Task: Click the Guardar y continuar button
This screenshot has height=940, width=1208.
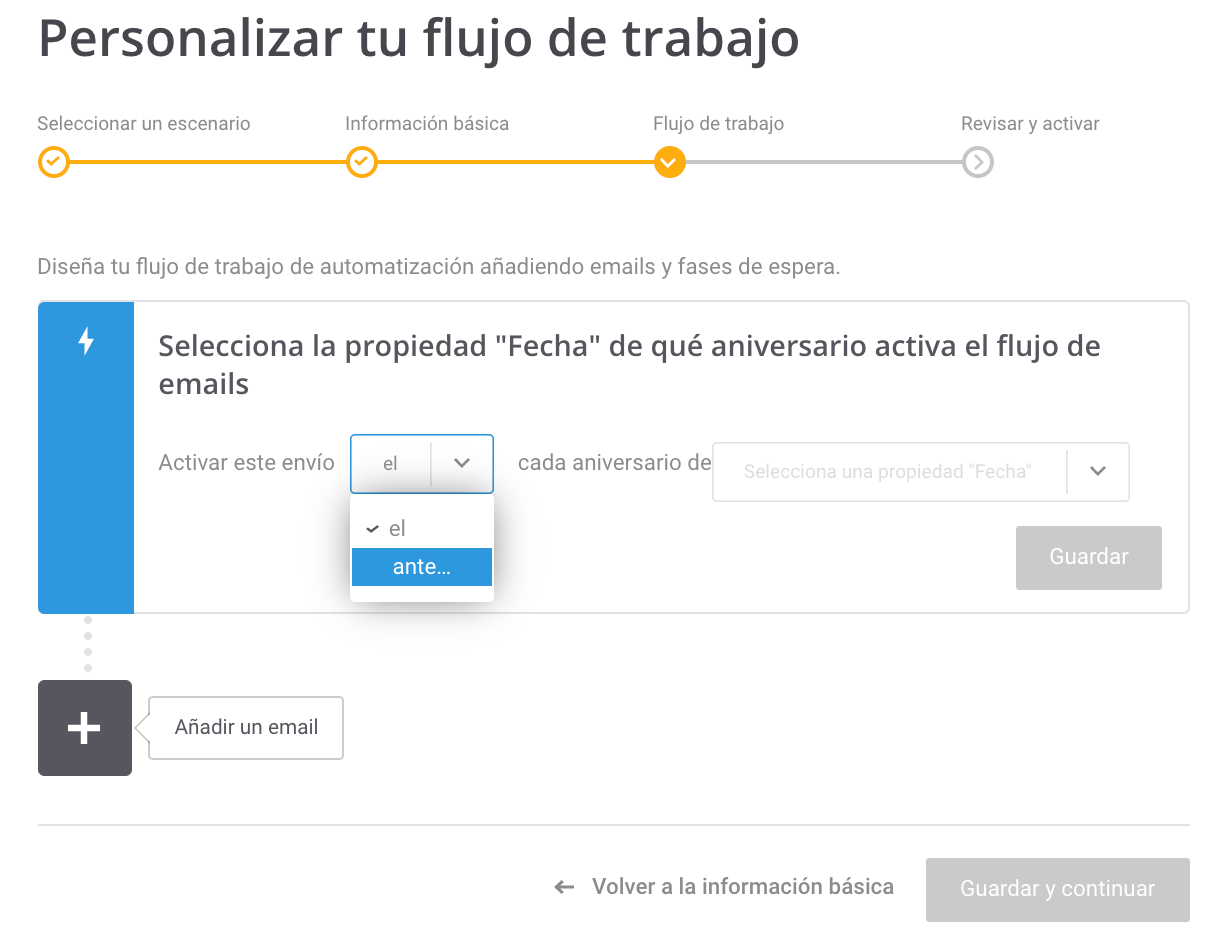Action: [x=1057, y=889]
